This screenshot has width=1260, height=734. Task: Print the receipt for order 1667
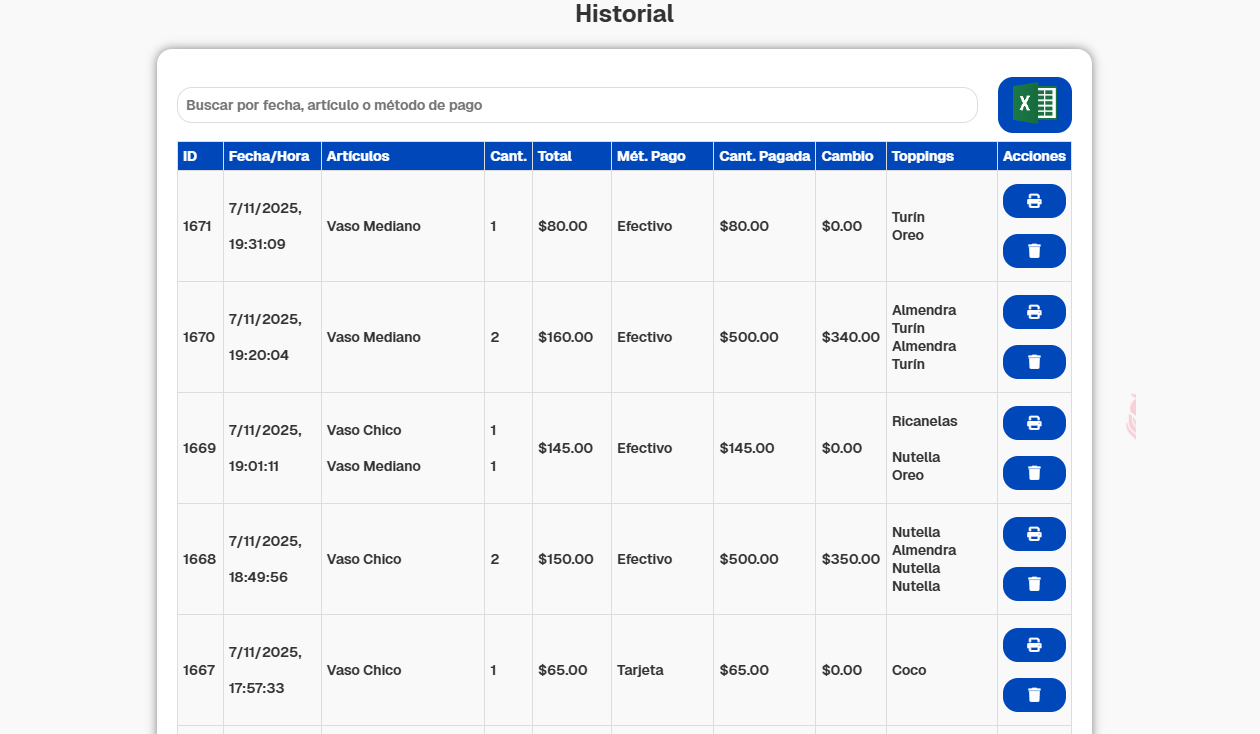(1033, 644)
